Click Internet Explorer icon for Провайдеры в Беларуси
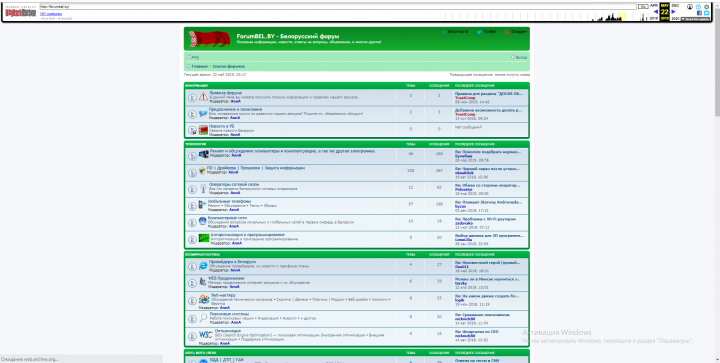Image resolution: width=720 pixels, height=363 pixels. 203,266
